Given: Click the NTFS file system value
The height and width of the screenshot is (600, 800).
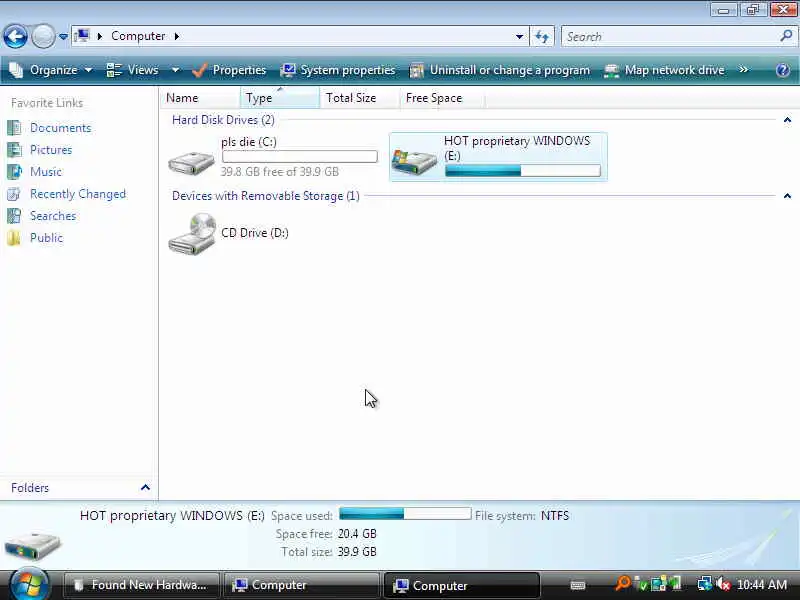Looking at the screenshot, I should tap(555, 516).
